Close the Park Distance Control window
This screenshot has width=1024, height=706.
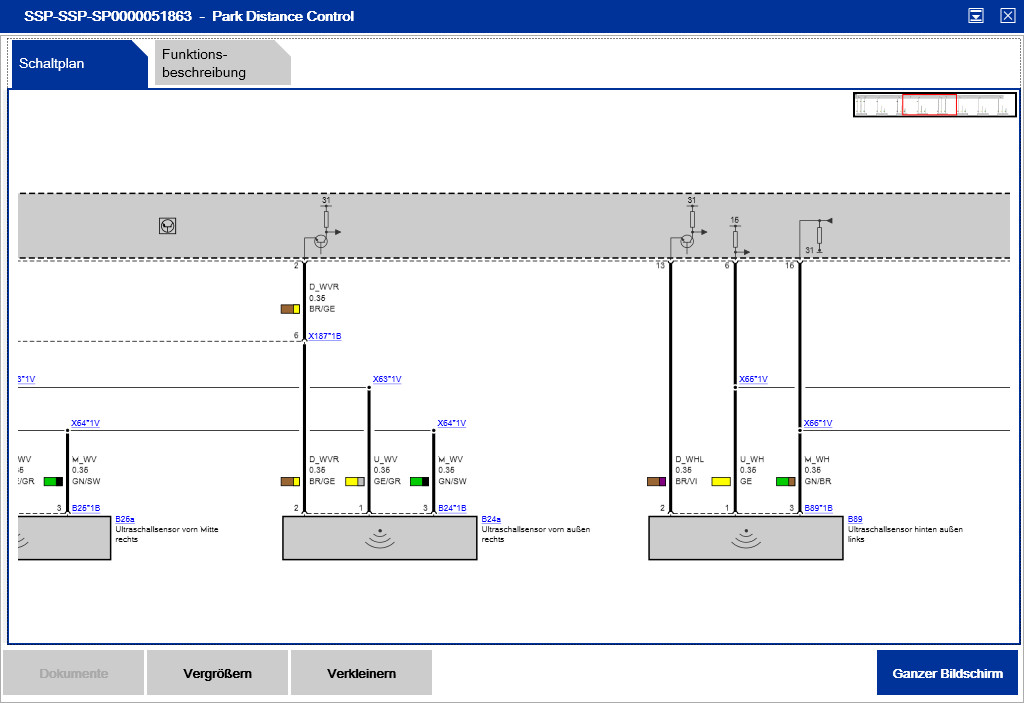tap(1007, 16)
